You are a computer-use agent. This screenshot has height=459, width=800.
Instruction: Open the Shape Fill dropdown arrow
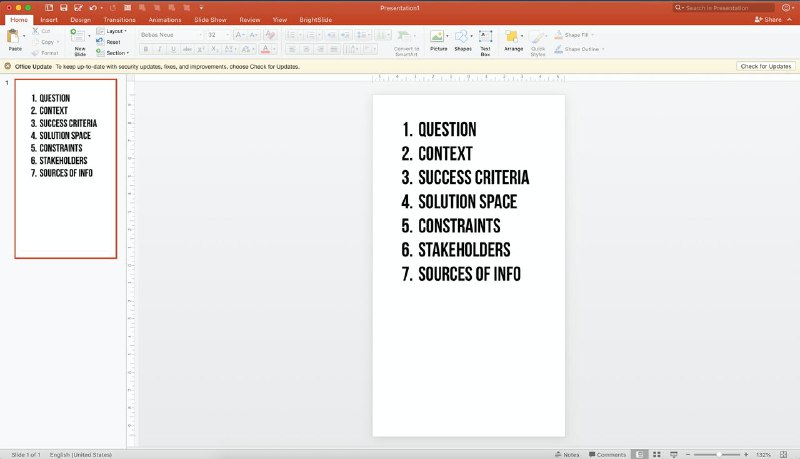[x=592, y=35]
